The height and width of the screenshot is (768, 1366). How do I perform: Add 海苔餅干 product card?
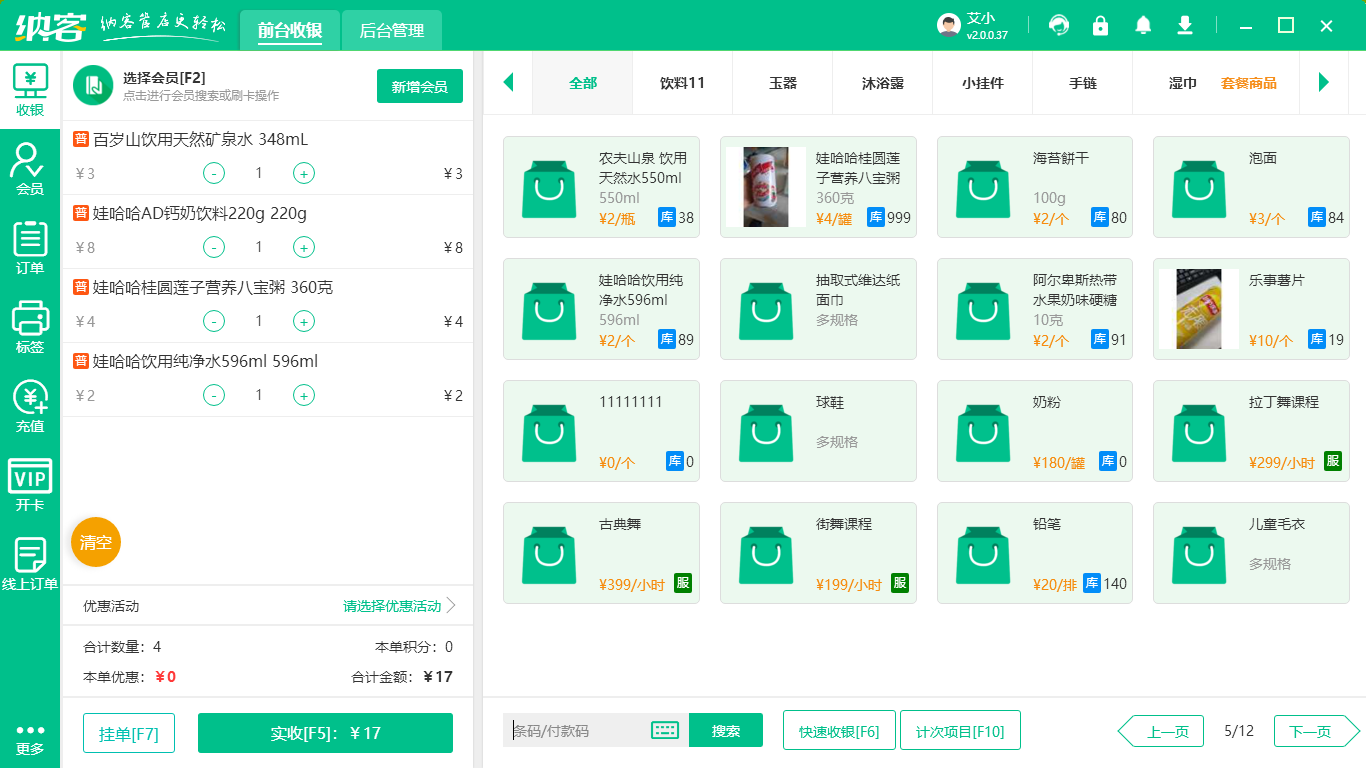pyautogui.click(x=1035, y=187)
